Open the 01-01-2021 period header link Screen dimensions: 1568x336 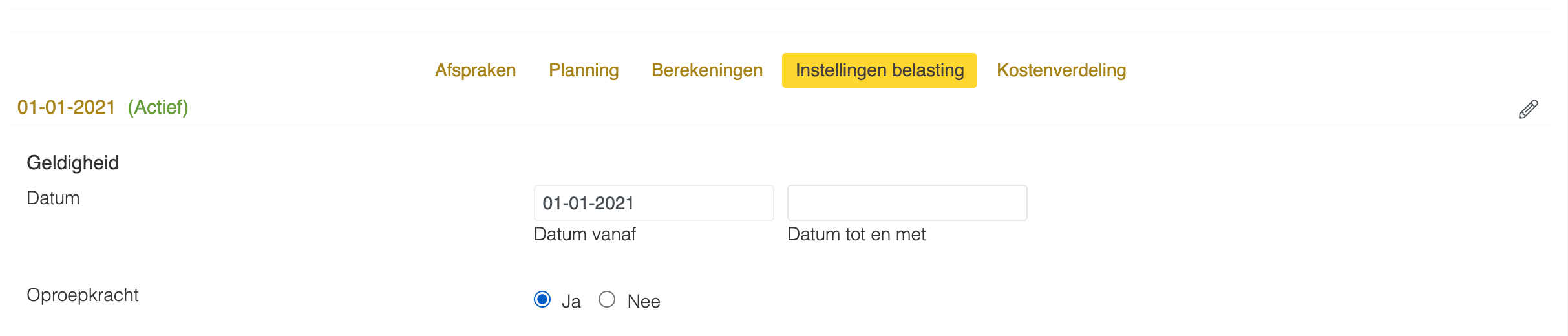coord(67,107)
